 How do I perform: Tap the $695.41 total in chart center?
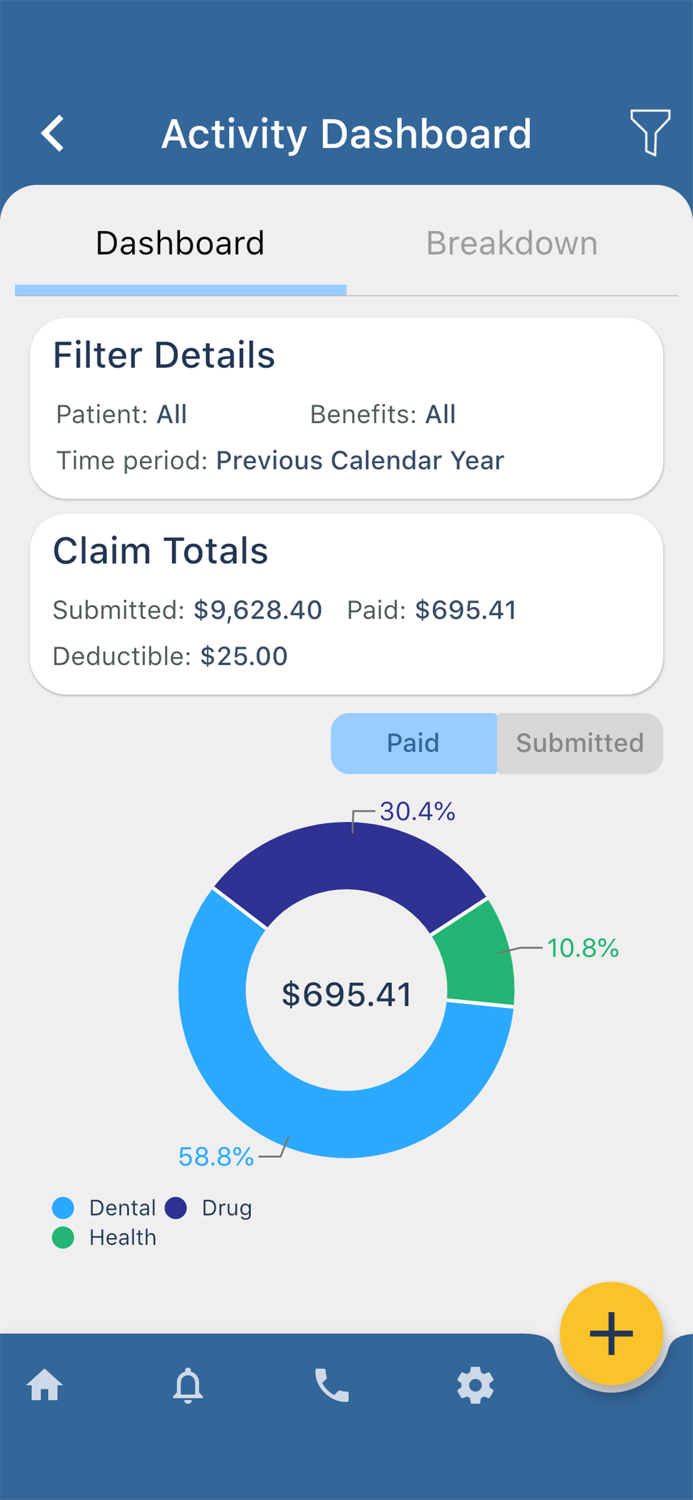[x=346, y=993]
